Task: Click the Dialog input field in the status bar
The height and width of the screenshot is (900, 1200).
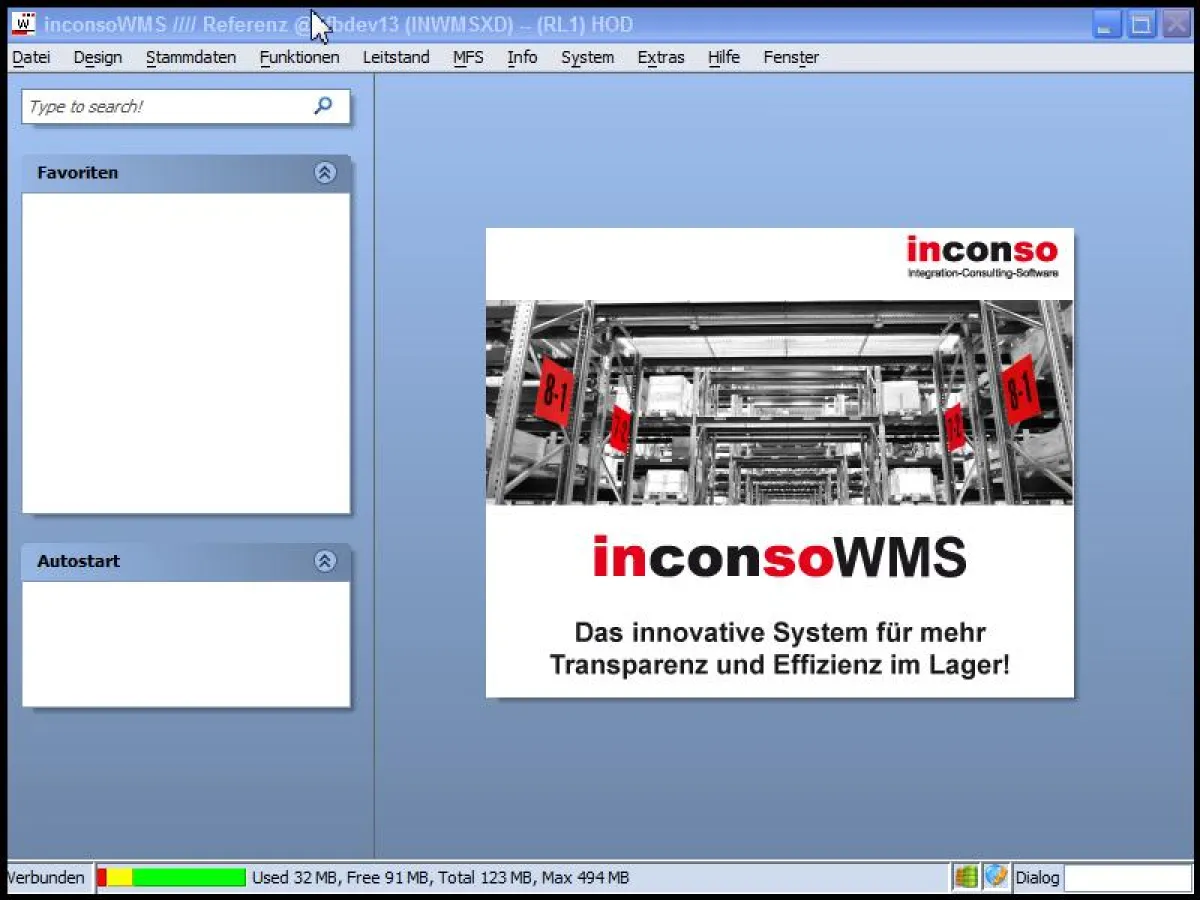Action: [x=1129, y=877]
